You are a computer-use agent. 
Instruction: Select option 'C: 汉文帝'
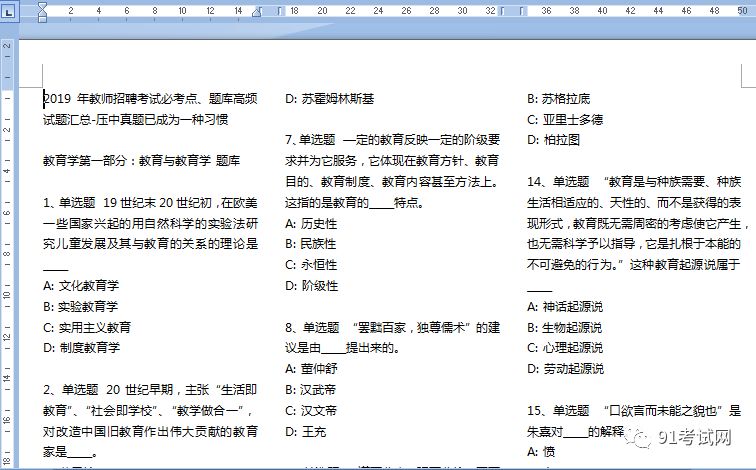coord(311,411)
